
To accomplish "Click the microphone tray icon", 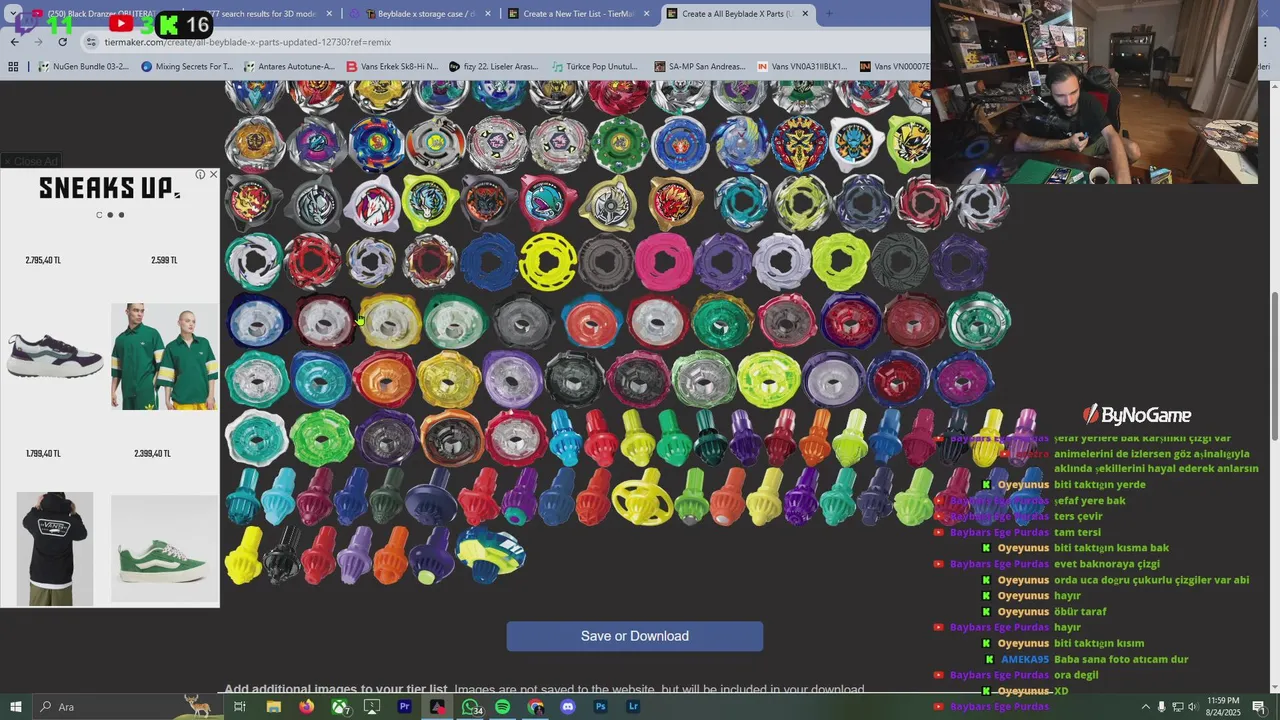I will tap(1161, 707).
